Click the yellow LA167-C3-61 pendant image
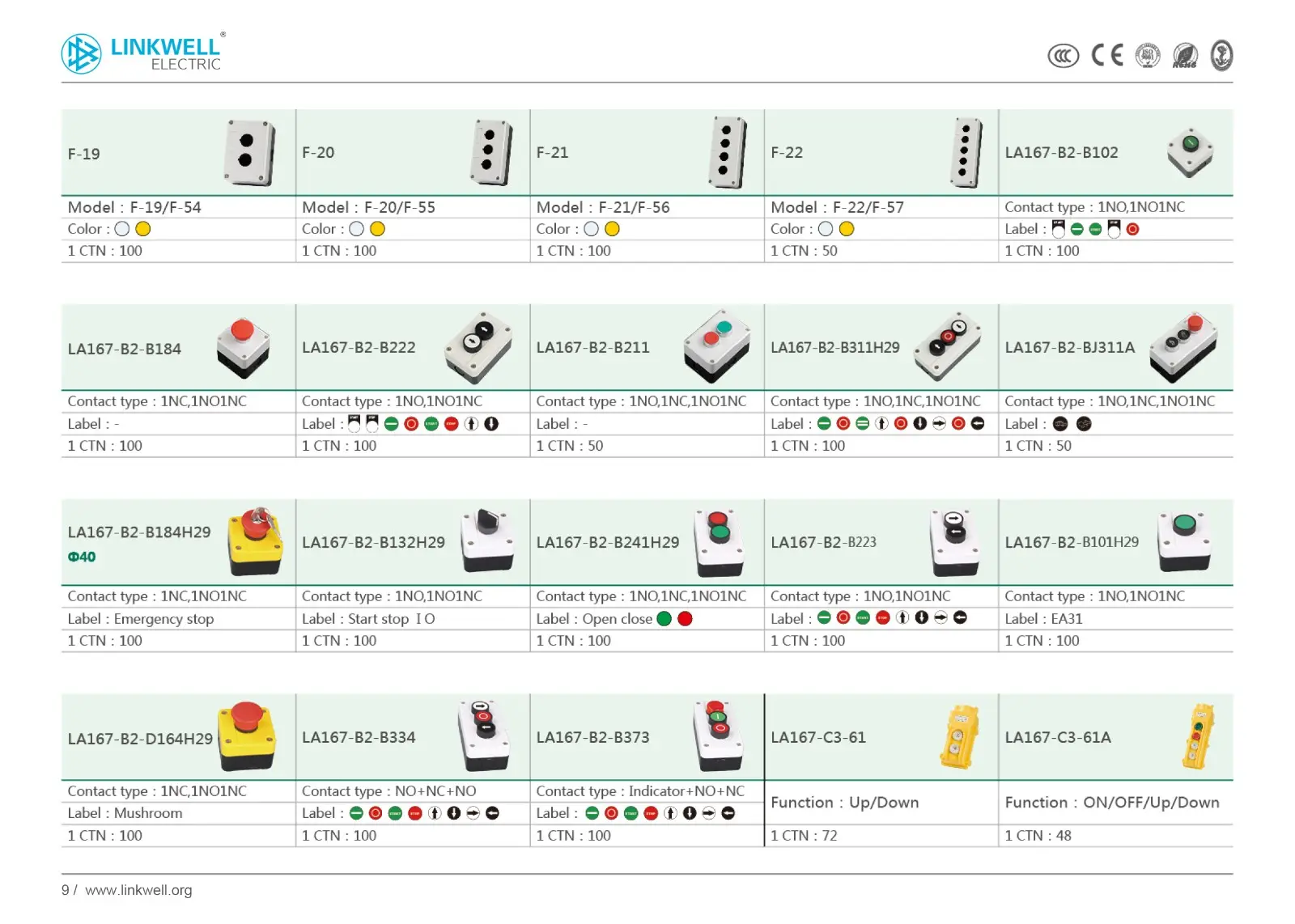 [960, 736]
